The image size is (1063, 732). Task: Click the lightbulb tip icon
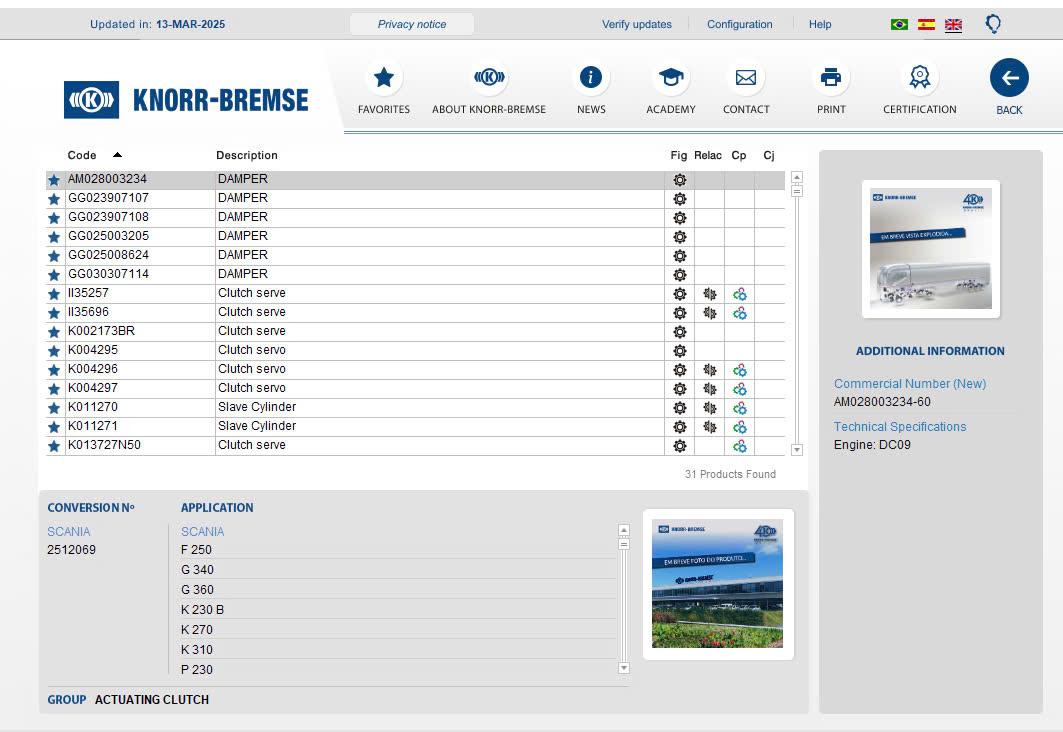coord(993,24)
